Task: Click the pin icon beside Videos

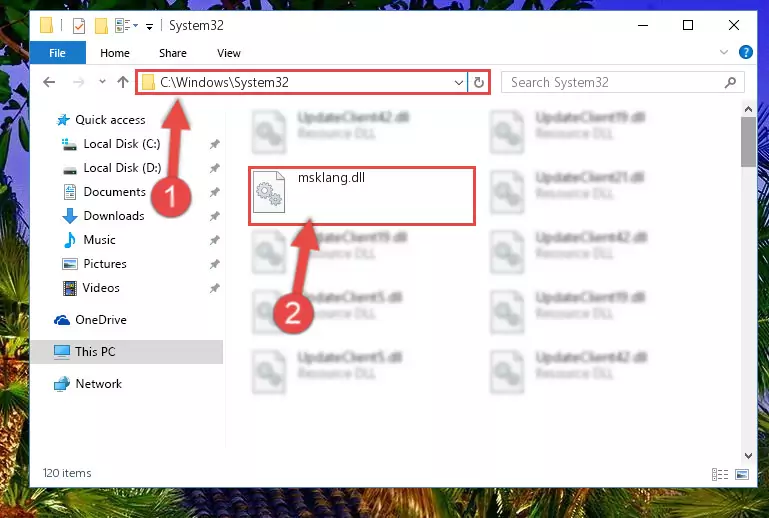Action: point(214,288)
